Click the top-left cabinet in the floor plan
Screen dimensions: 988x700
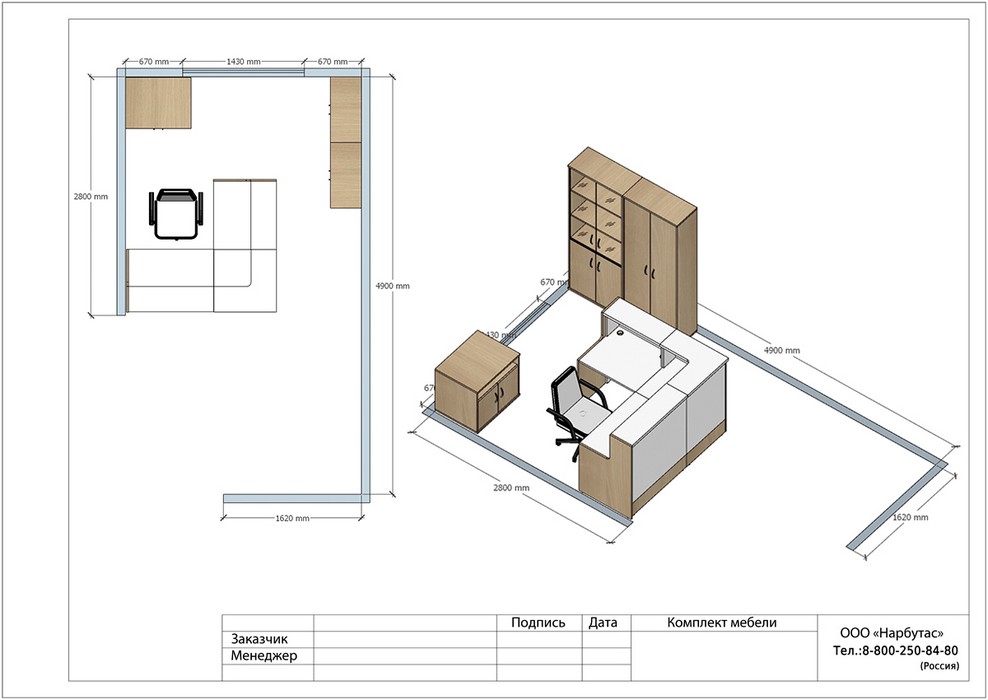click(x=158, y=103)
